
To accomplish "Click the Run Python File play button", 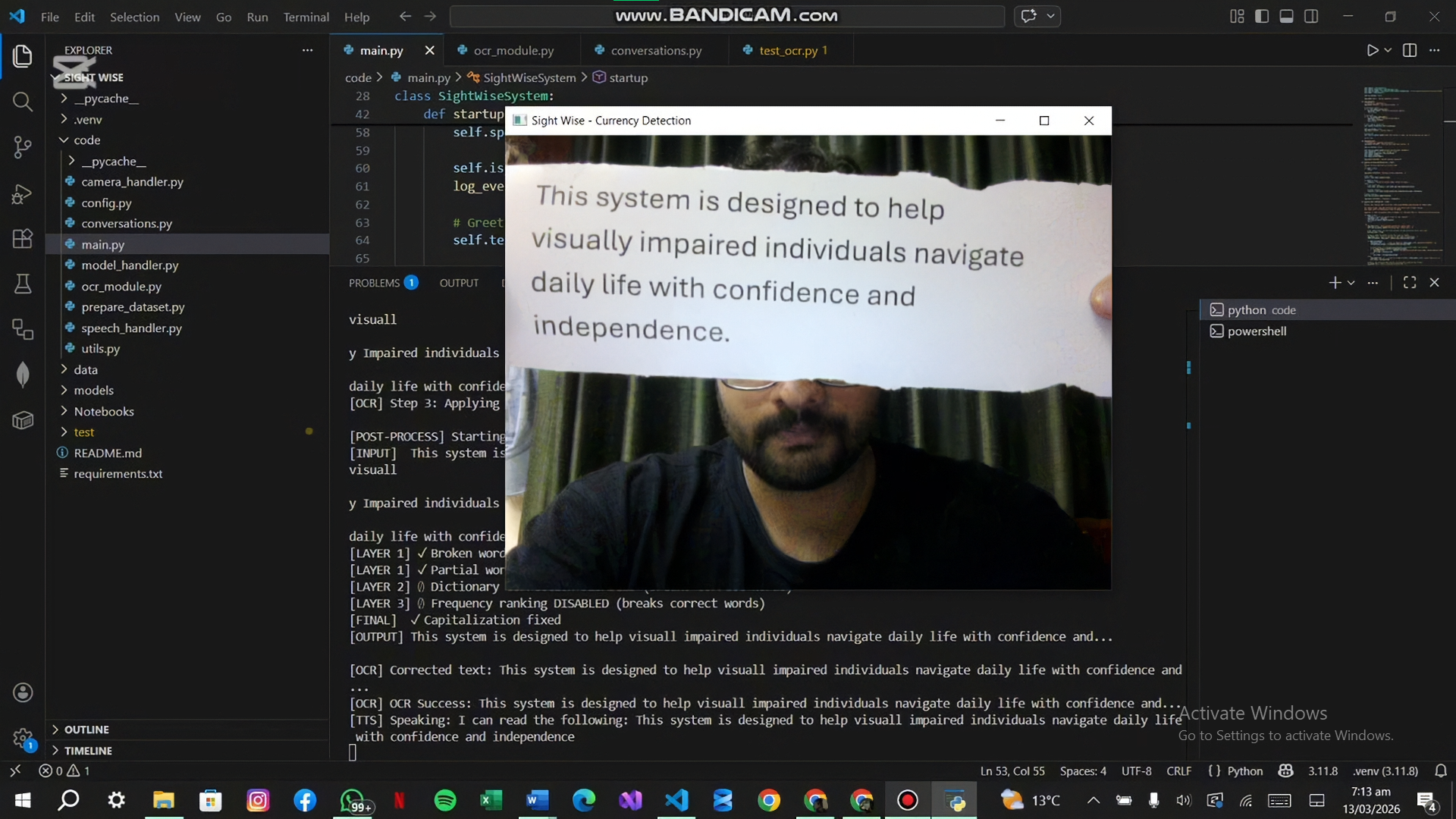I will (x=1372, y=50).
